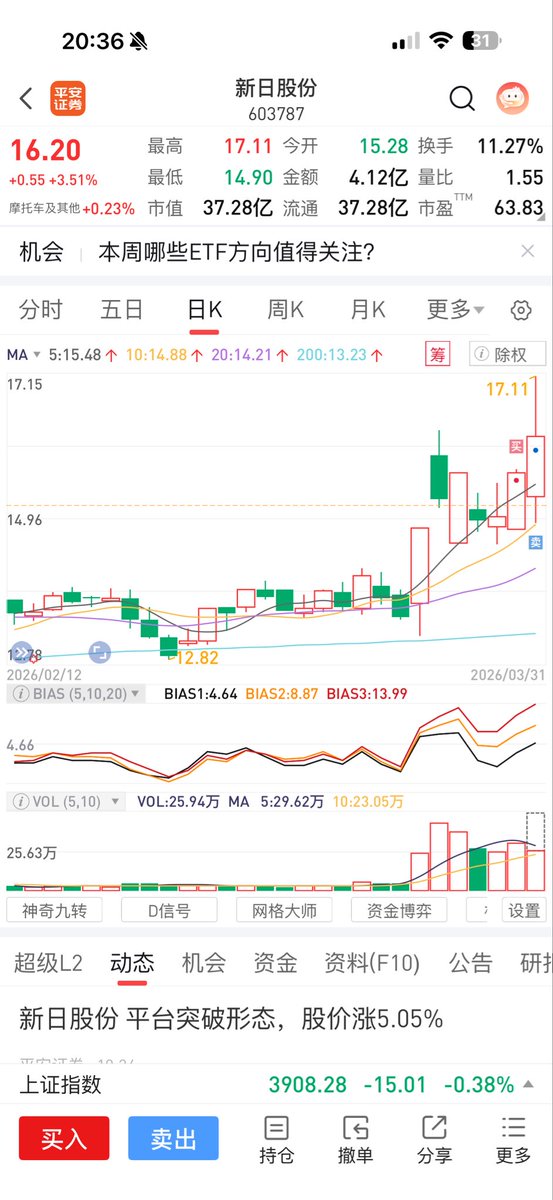This screenshot has width=553, height=1200.
Task: Tap the 筹 chip distribution icon
Action: 438,354
